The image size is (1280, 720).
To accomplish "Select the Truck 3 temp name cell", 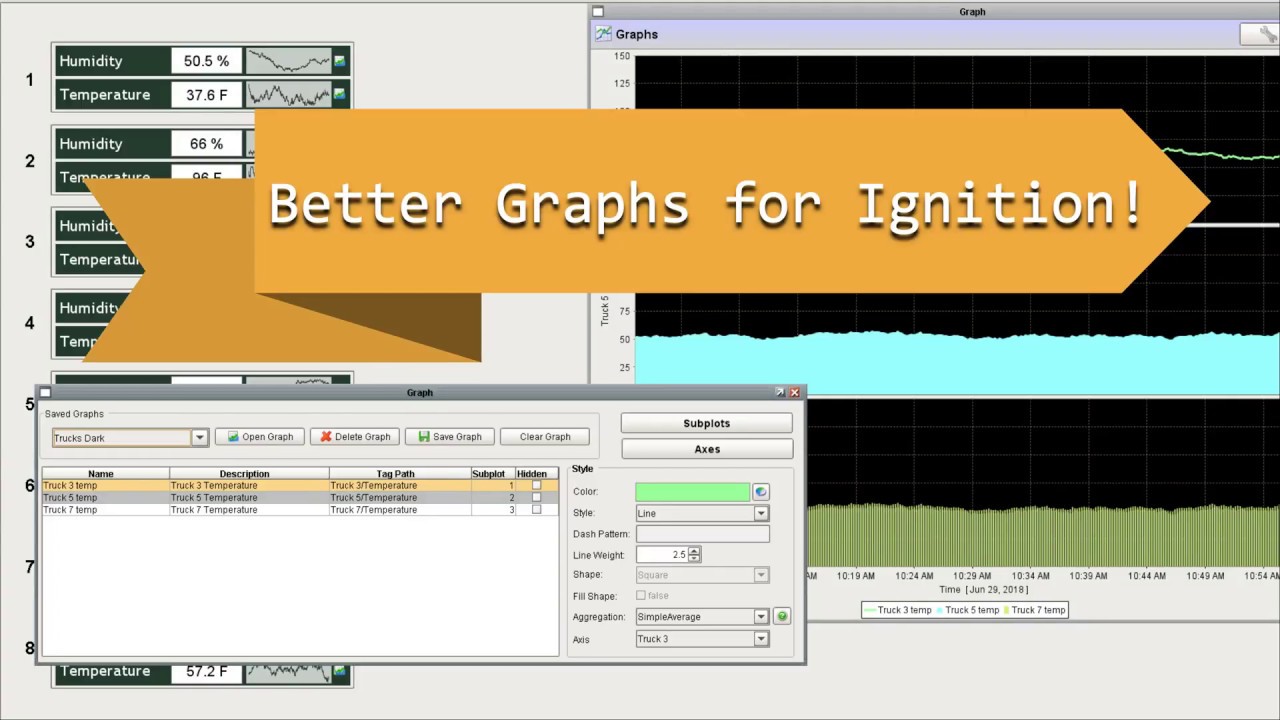I will click(x=105, y=485).
